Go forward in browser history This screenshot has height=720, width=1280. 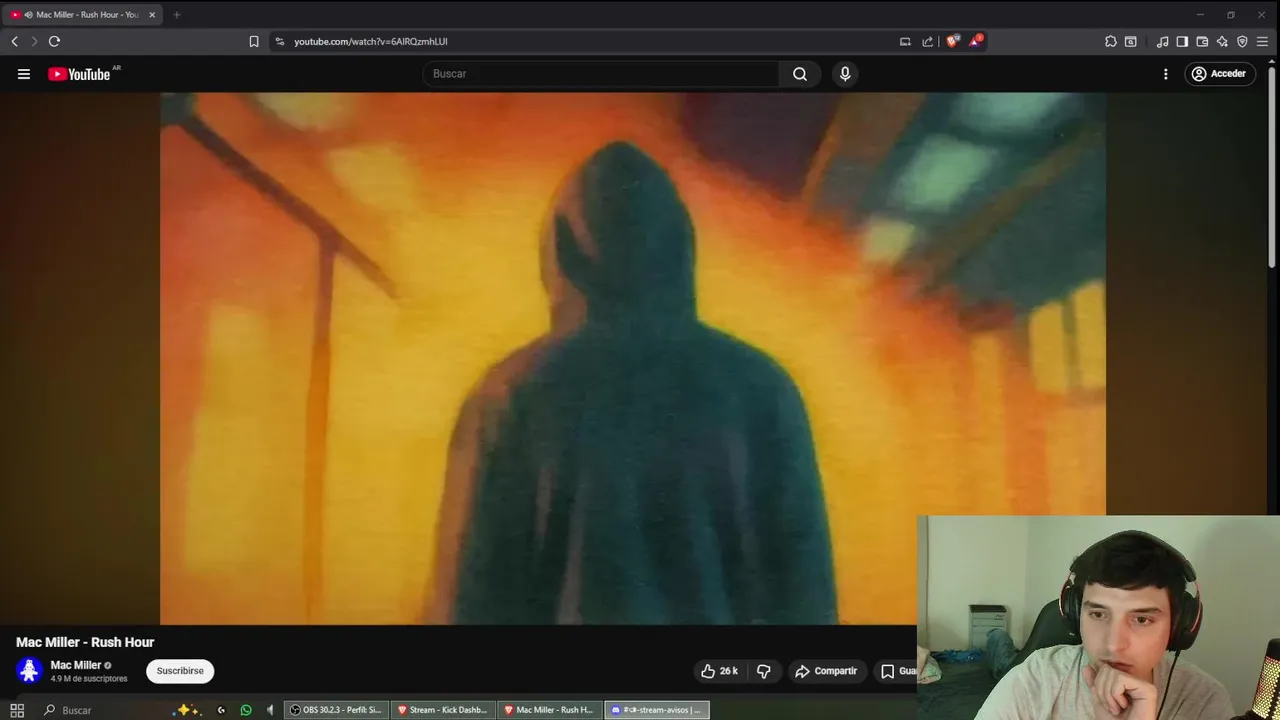[x=33, y=41]
